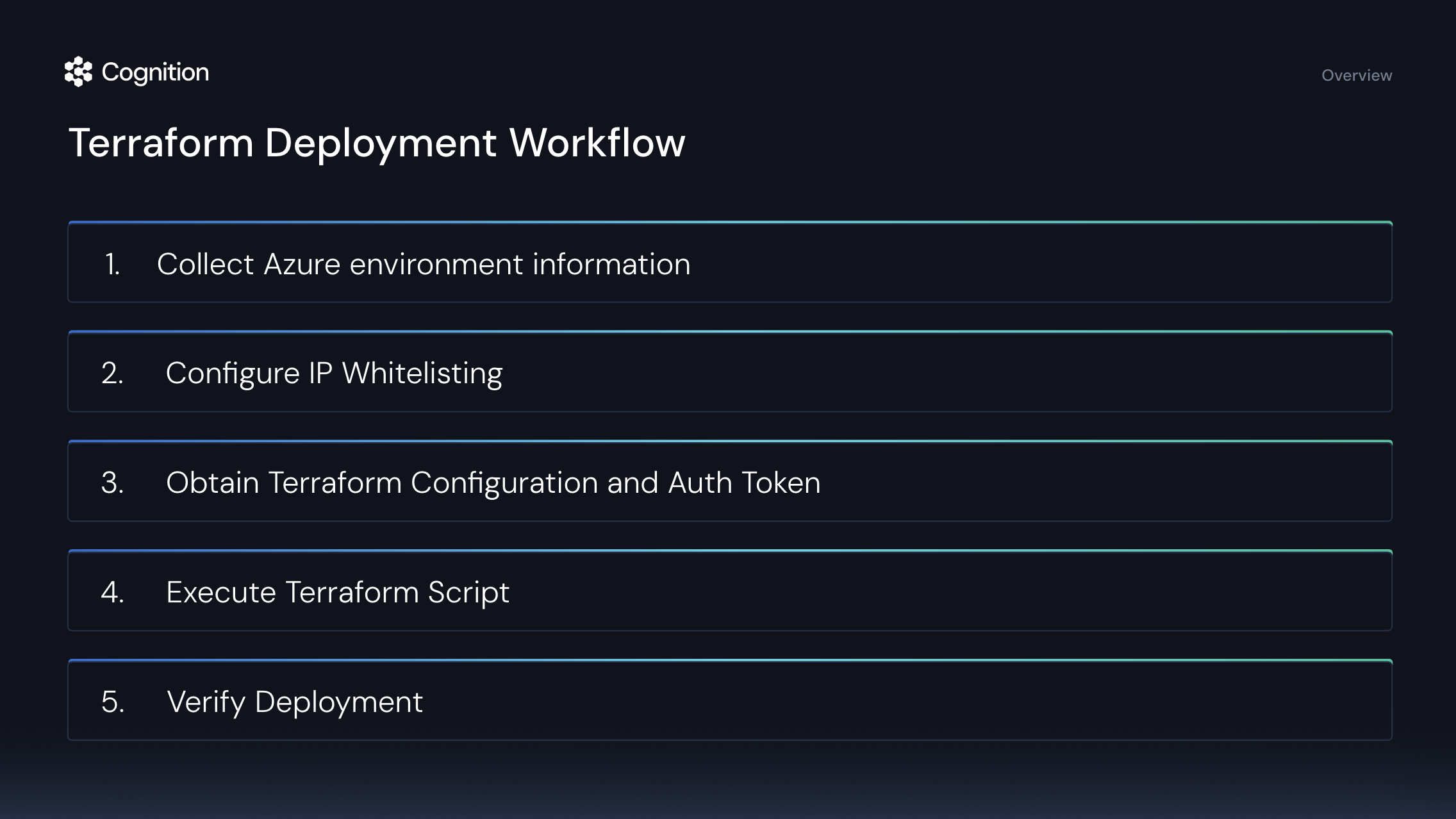Click the gradient line above Verify Deployment card
Viewport: 1456px width, 819px height.
pyautogui.click(x=729, y=660)
